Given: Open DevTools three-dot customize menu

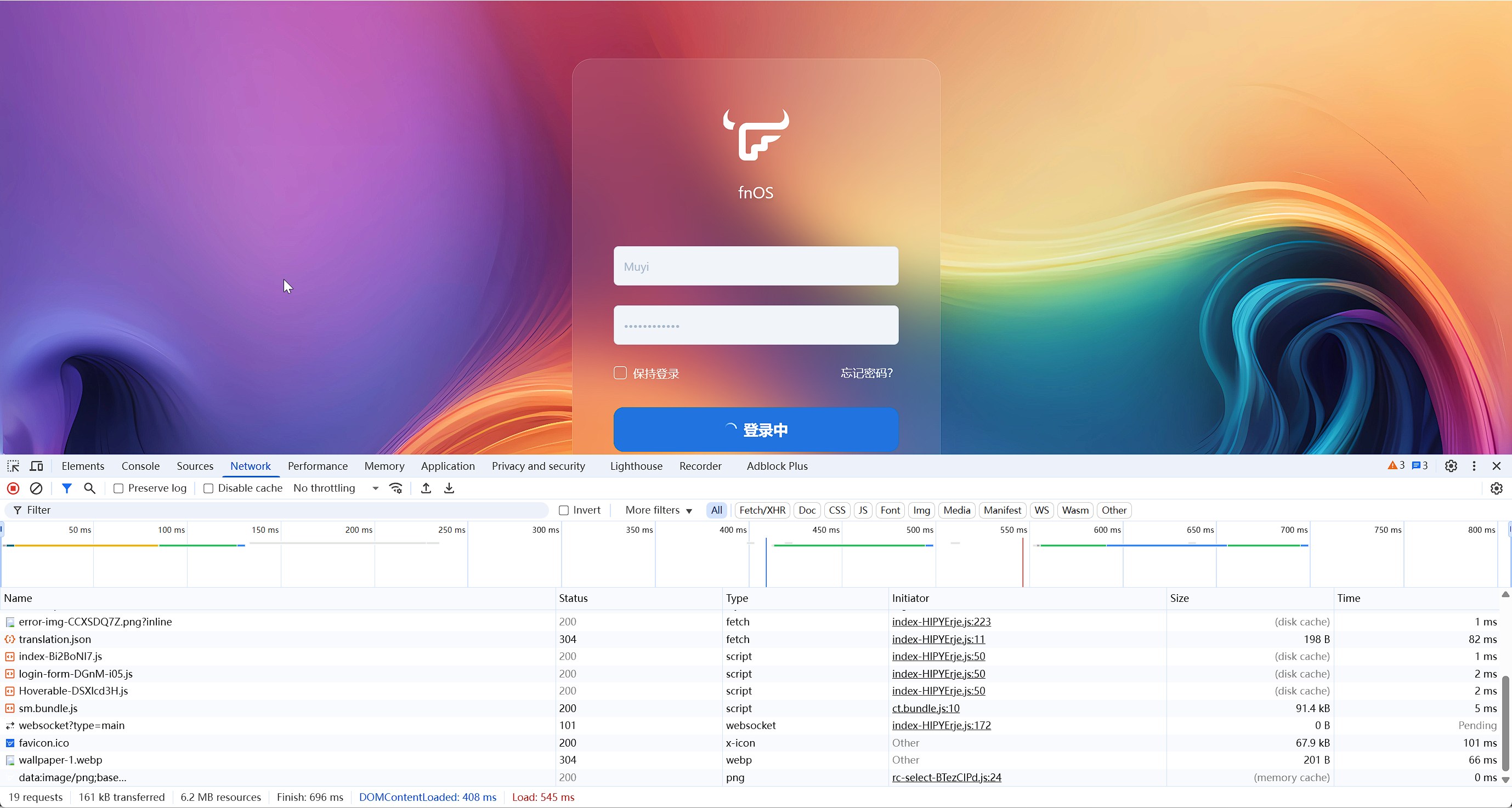Looking at the screenshot, I should click(1474, 466).
